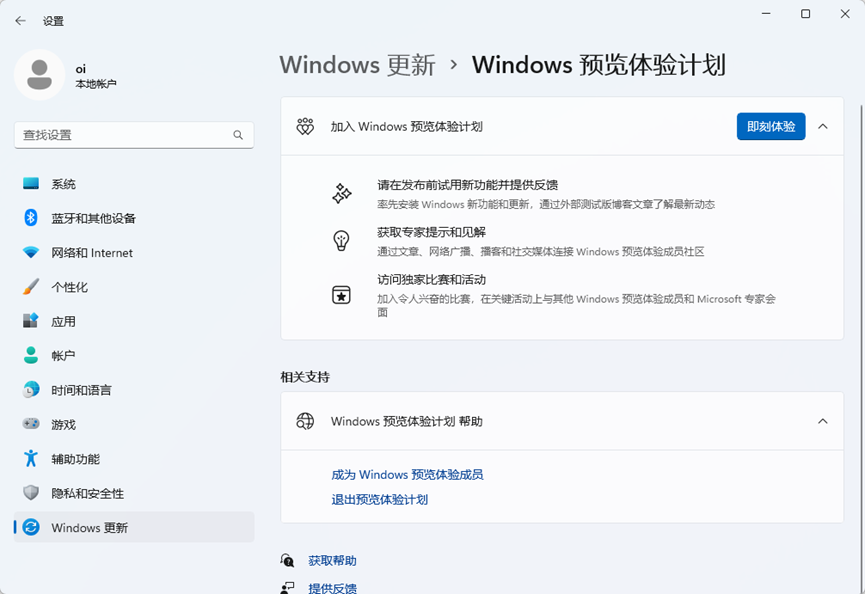
Task: Click Windows 更新 in the breadcrumb
Action: (357, 65)
